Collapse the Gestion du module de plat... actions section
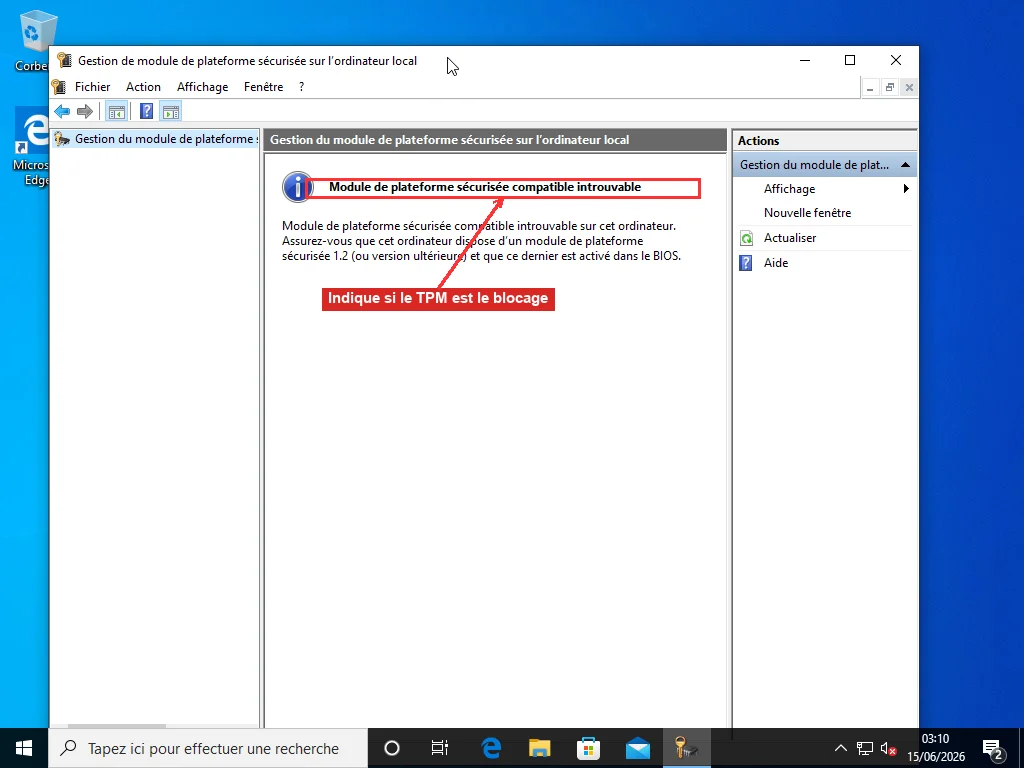Viewport: 1024px width, 768px height. 905,165
